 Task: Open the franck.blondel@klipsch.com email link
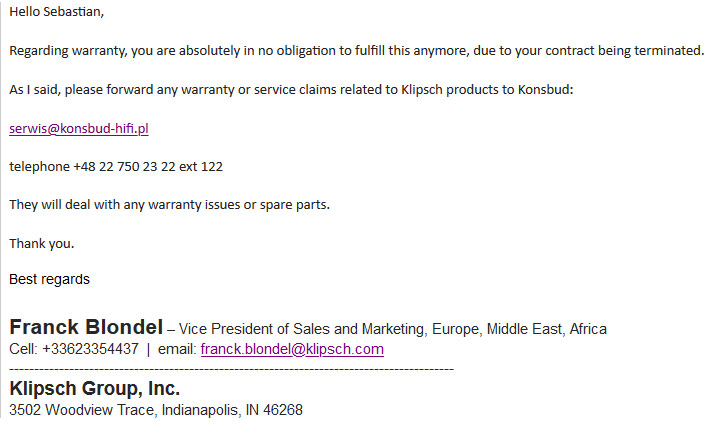[292, 349]
